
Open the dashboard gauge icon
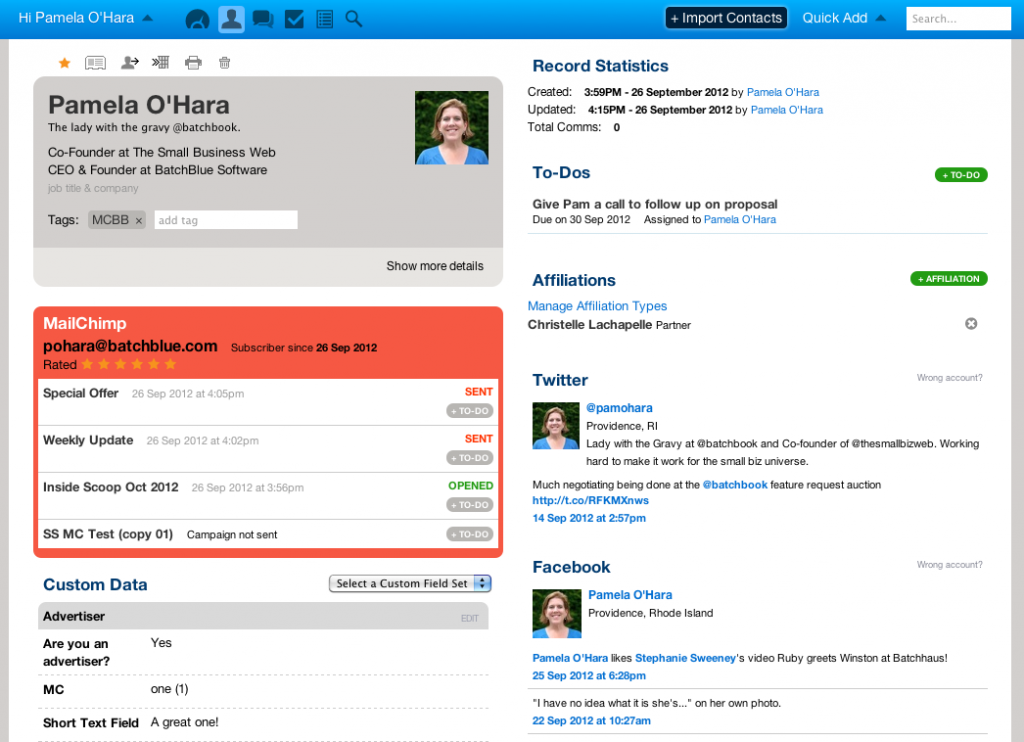click(x=198, y=19)
